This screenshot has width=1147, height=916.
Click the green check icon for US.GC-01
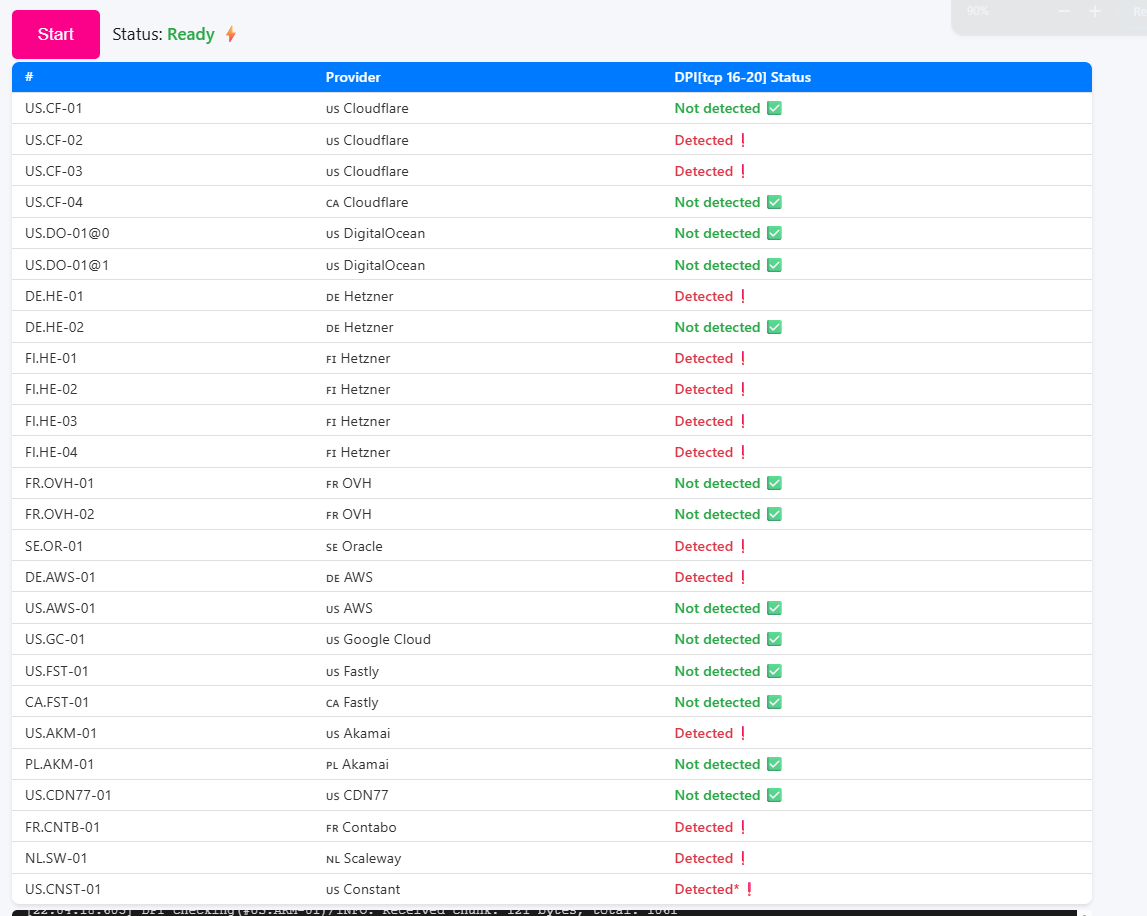[x=775, y=639]
